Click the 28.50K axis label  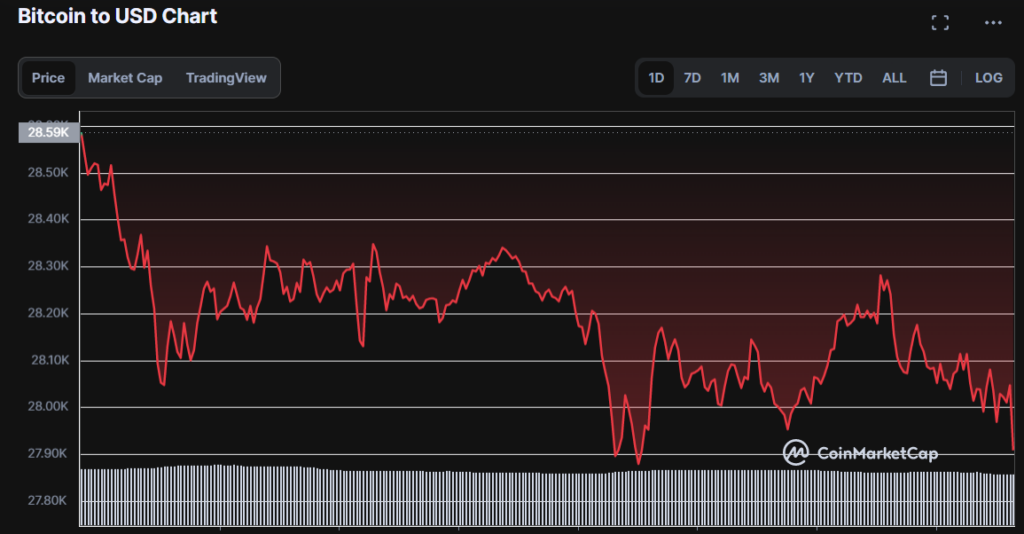pos(48,173)
